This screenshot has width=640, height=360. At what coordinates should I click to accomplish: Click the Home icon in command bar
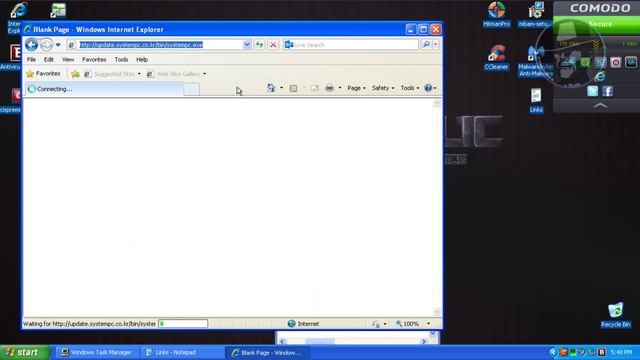point(271,88)
